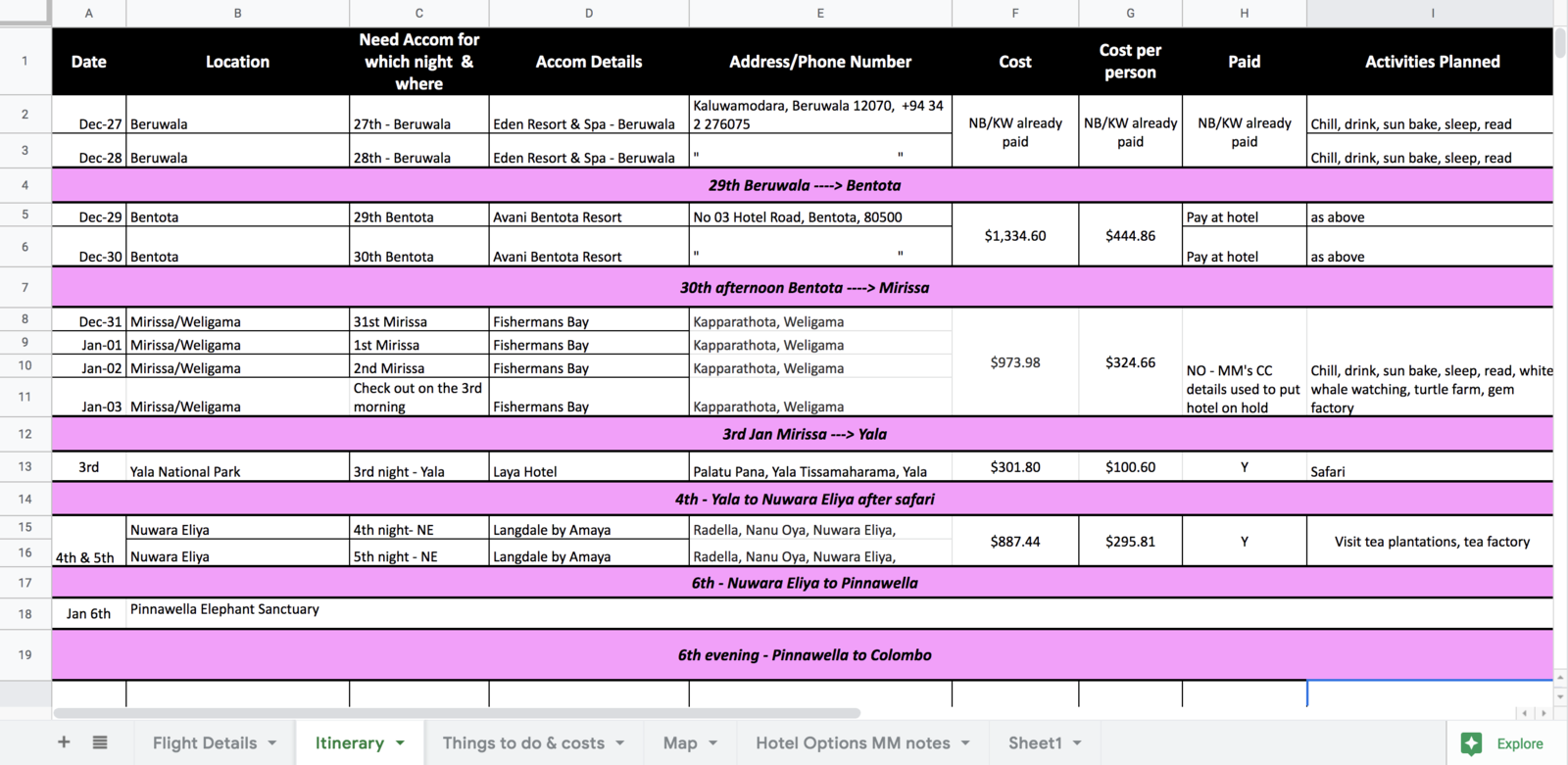This screenshot has width=1568, height=765.
Task: Click 'Safari' activities cell
Action: coord(1431,466)
